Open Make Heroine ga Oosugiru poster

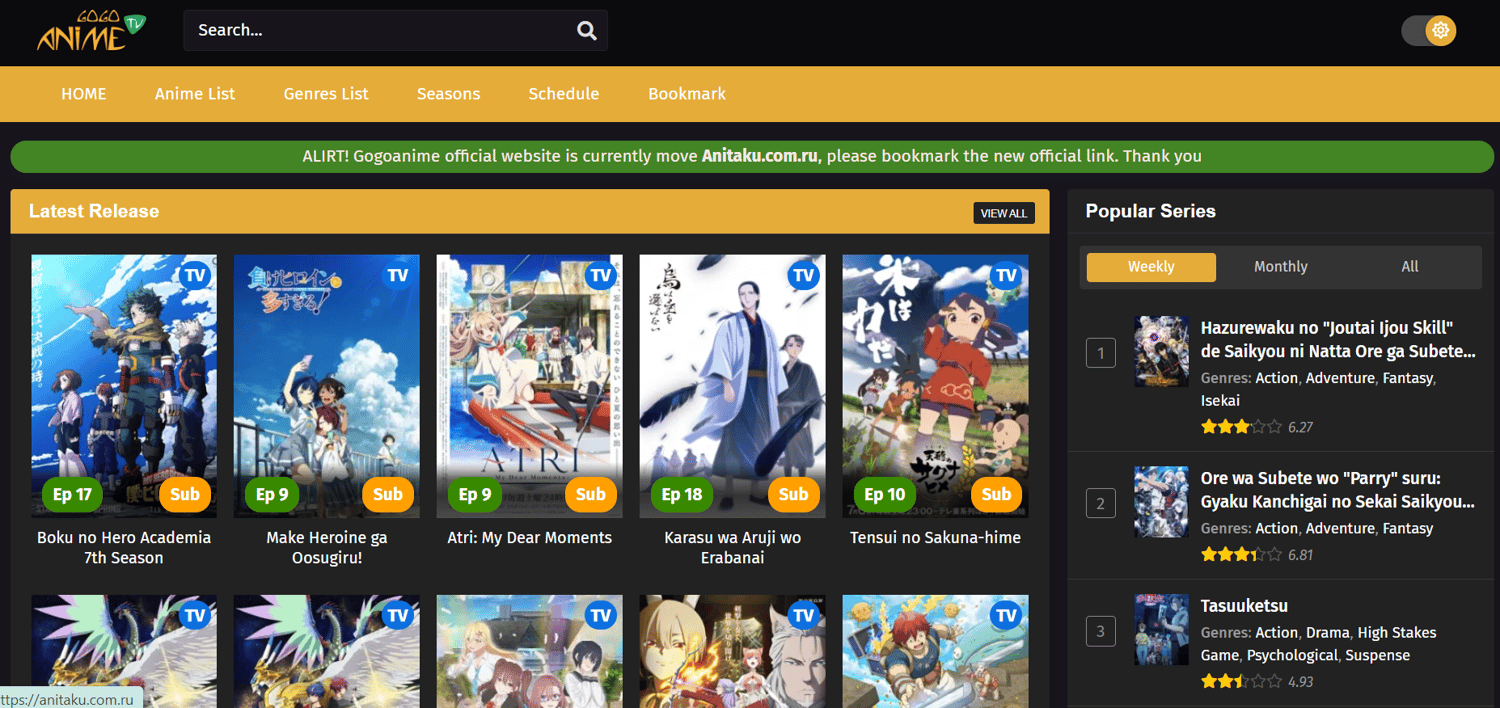327,386
